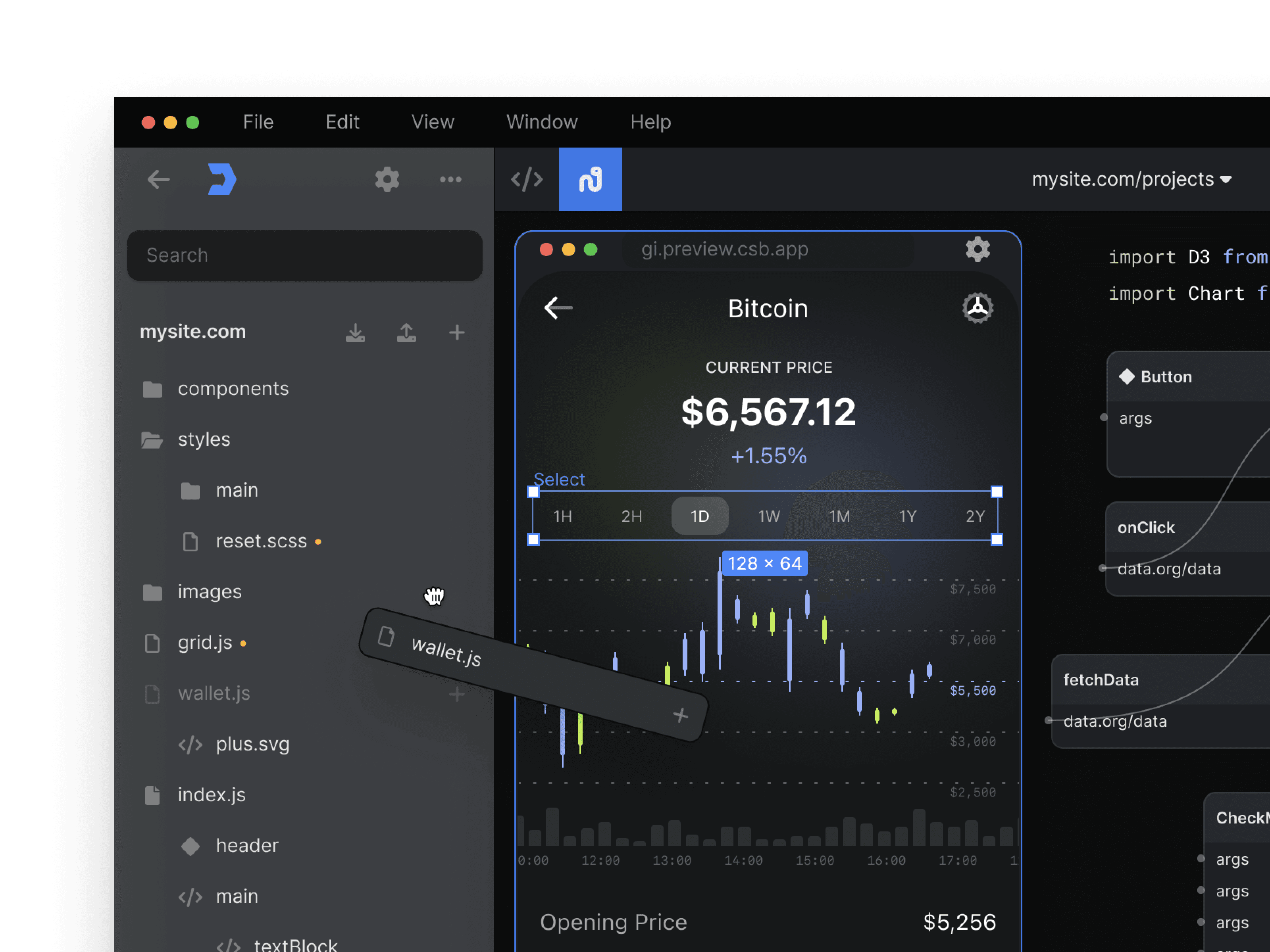Go back using arrow beside Bitcoin

(x=558, y=308)
